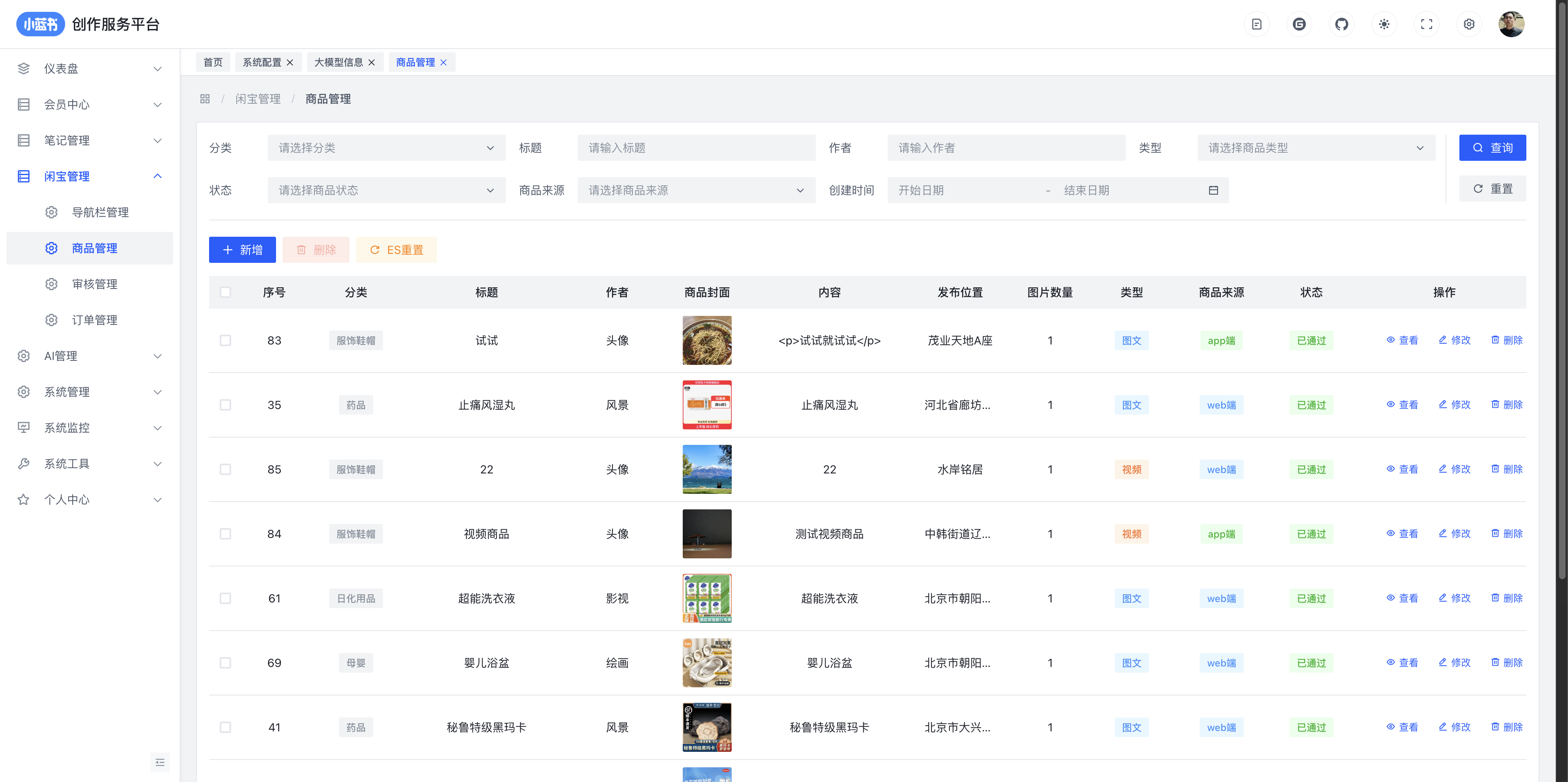Image resolution: width=1568 pixels, height=782 pixels.
Task: Collapse sidebar with bottom fold icon
Action: pyautogui.click(x=160, y=762)
